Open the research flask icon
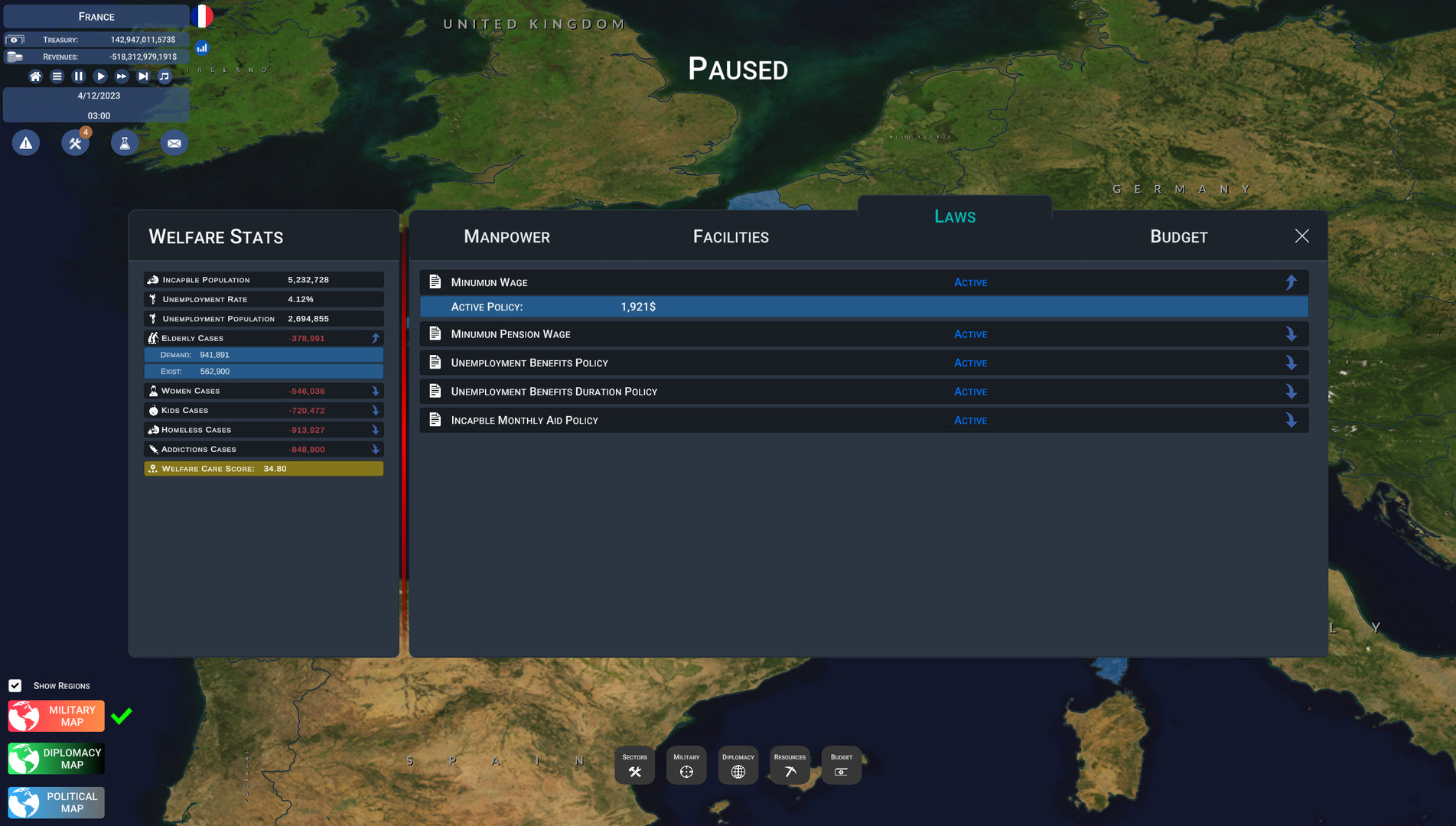This screenshot has height=826, width=1456. click(125, 143)
